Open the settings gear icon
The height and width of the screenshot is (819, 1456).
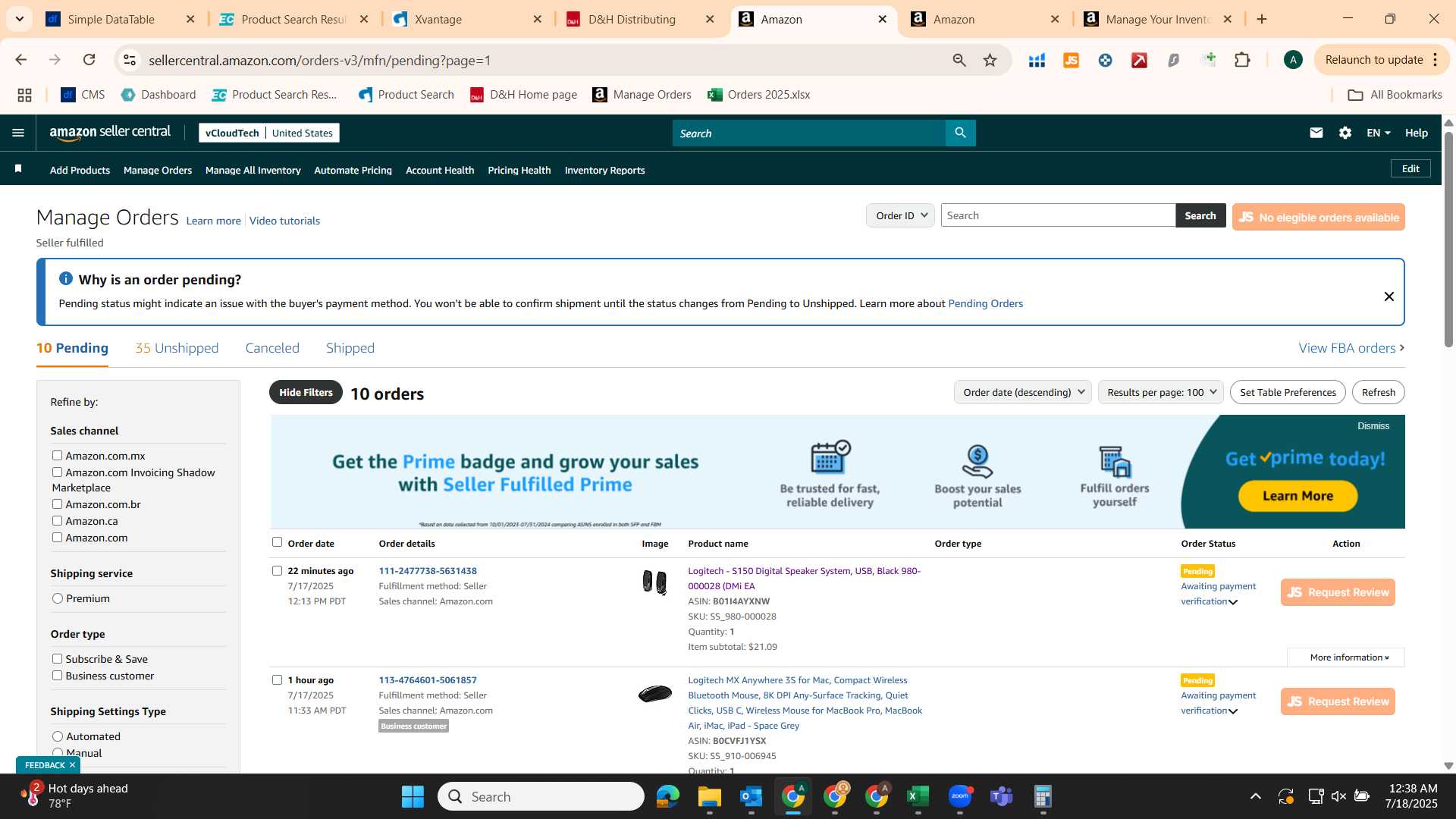click(1345, 133)
